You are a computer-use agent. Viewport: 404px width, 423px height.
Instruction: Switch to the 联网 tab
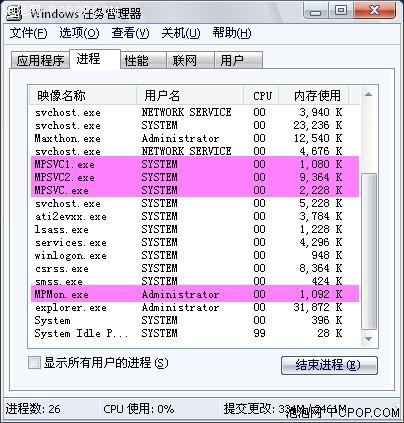[x=190, y=60]
